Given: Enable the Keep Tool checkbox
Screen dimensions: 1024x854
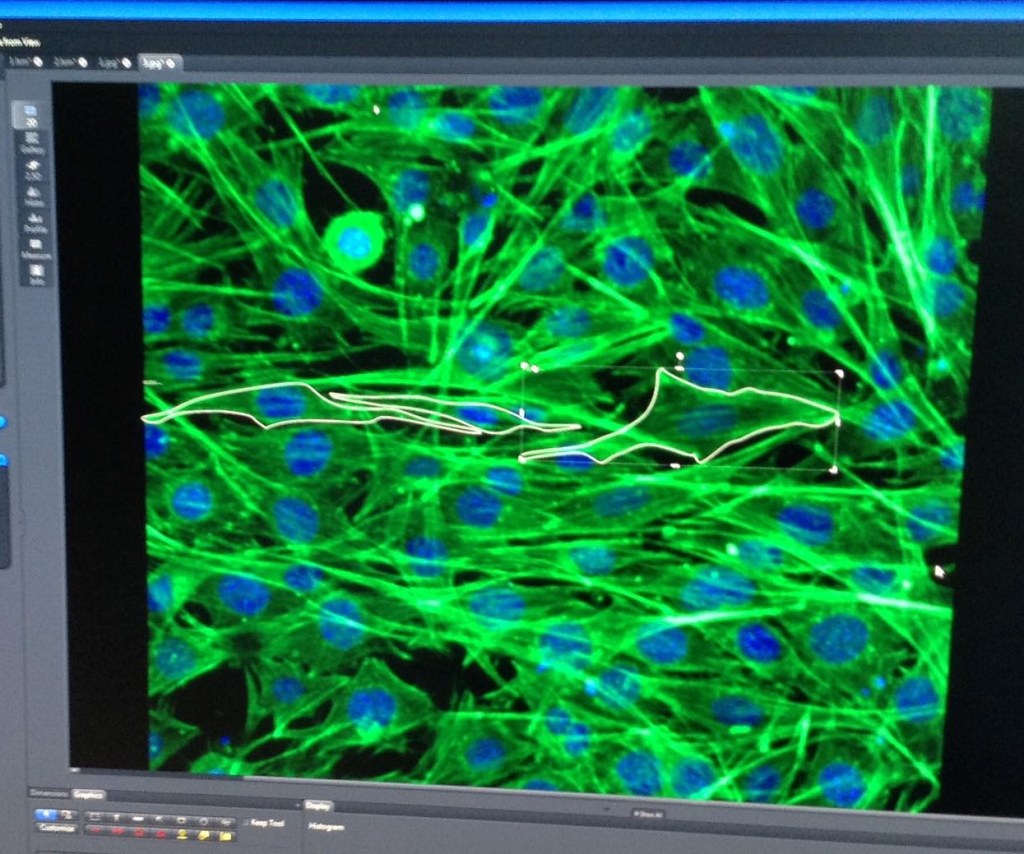Looking at the screenshot, I should point(245,823).
